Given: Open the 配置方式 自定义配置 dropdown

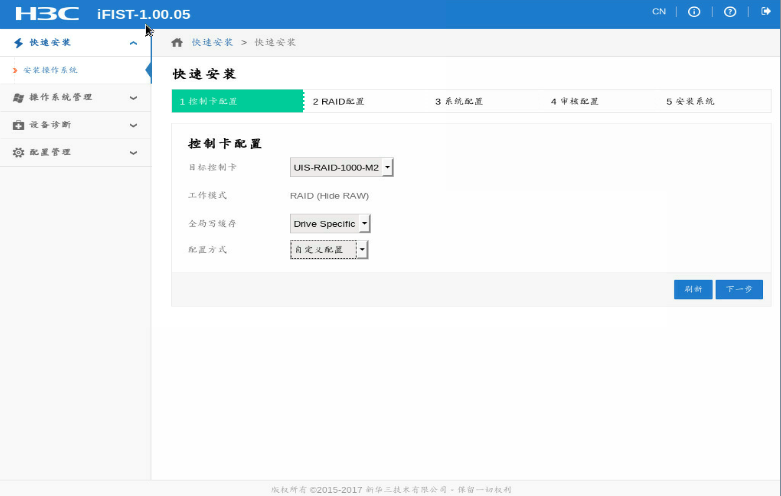Looking at the screenshot, I should [329, 250].
